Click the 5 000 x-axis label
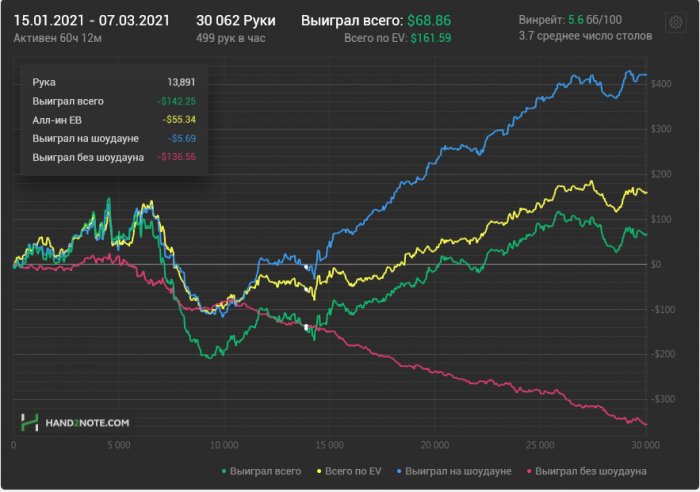Image resolution: width=700 pixels, height=492 pixels. (119, 445)
